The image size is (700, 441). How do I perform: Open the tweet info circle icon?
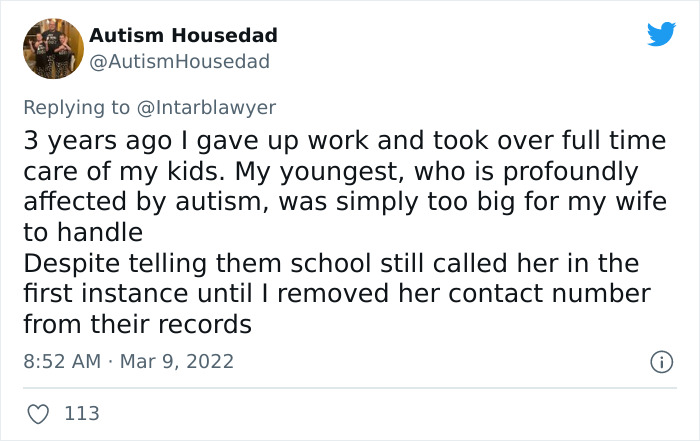coord(660,358)
